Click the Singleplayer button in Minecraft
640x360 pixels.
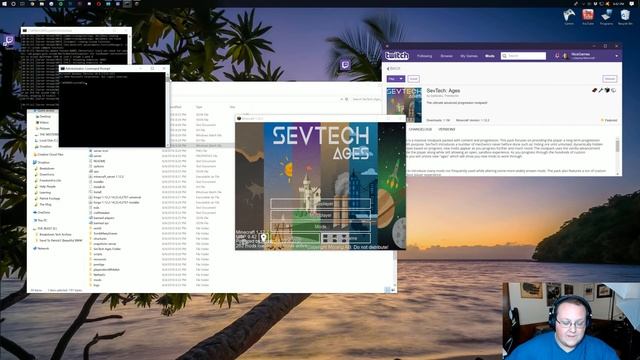pyautogui.click(x=320, y=203)
